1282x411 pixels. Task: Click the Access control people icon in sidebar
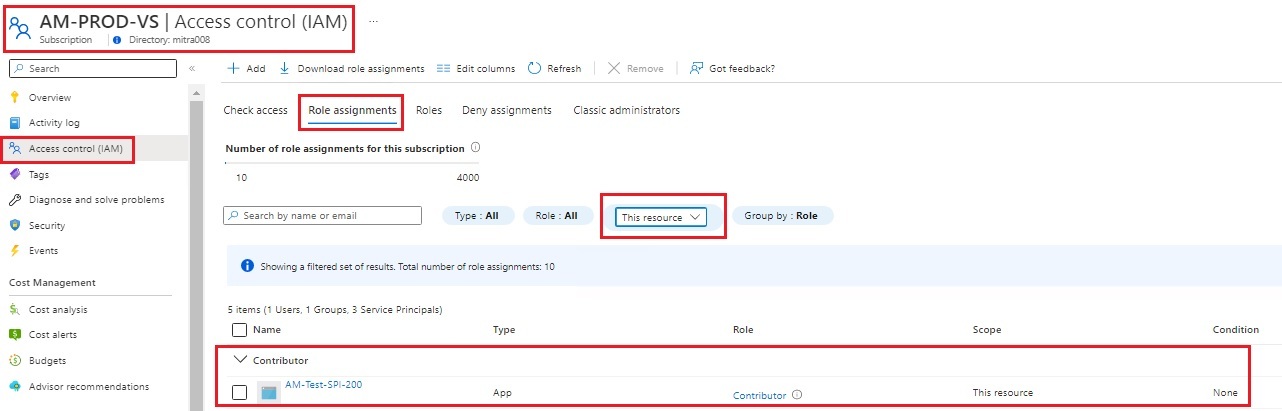coord(14,149)
